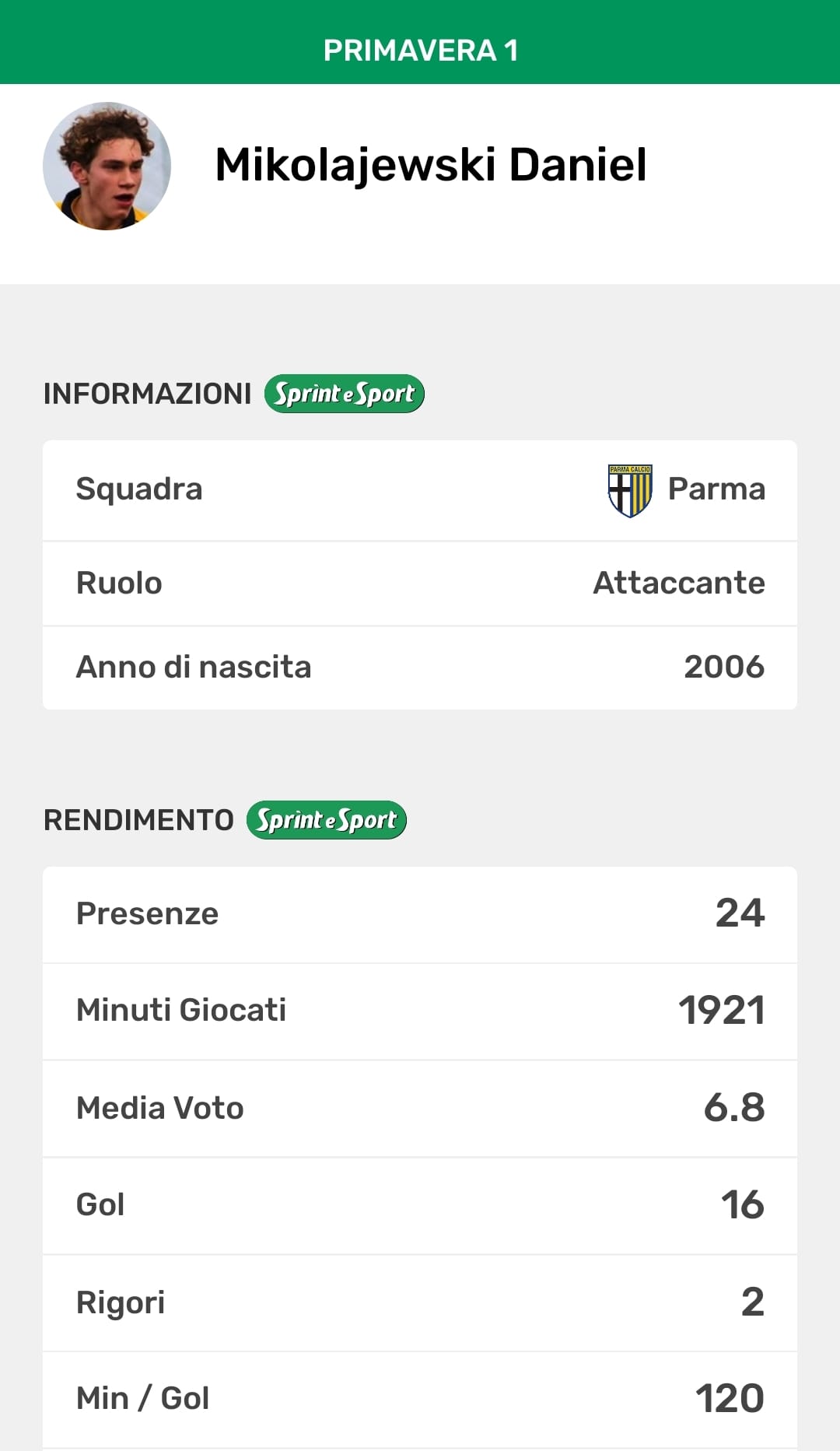Click the Sprint e Sport logo beside INFORMAZIONI
The height and width of the screenshot is (1451, 840).
tap(345, 394)
